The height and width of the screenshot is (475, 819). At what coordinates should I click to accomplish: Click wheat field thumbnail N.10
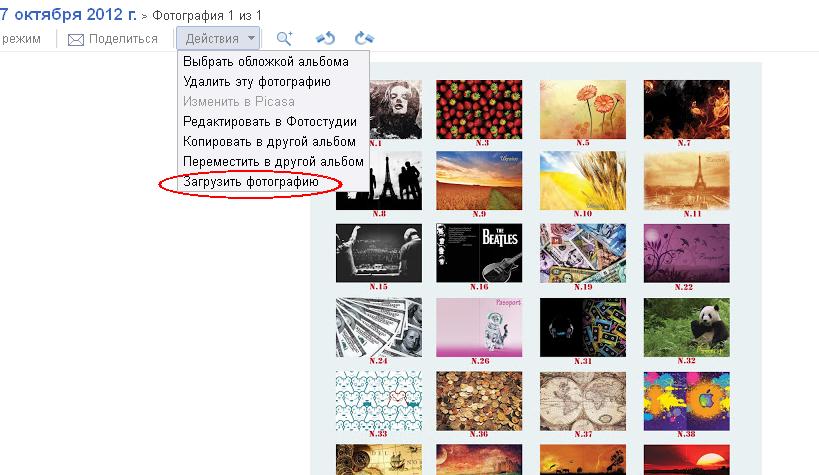[x=582, y=181]
